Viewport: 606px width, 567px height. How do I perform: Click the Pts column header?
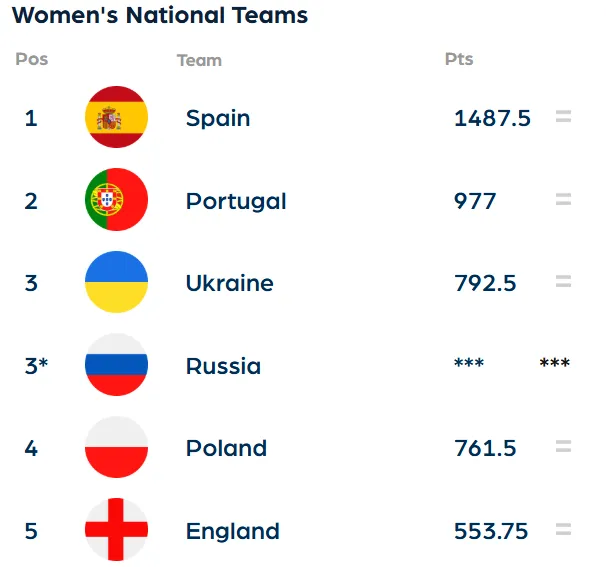pyautogui.click(x=459, y=59)
